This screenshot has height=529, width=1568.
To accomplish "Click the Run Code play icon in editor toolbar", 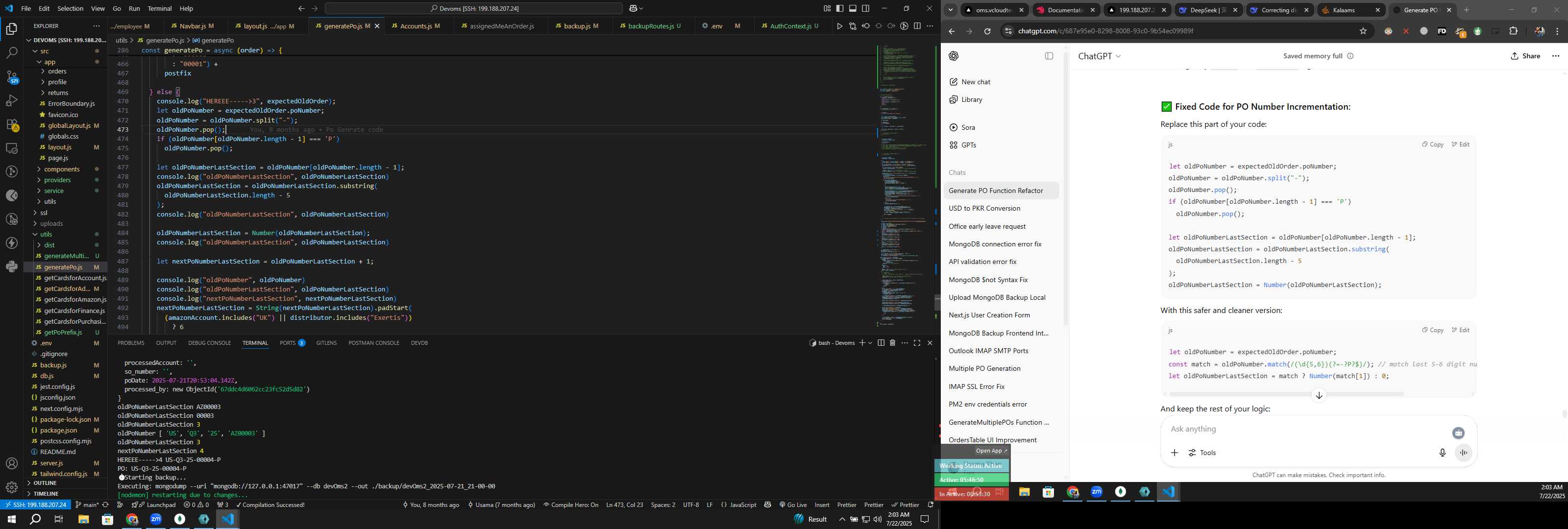I will [x=839, y=26].
